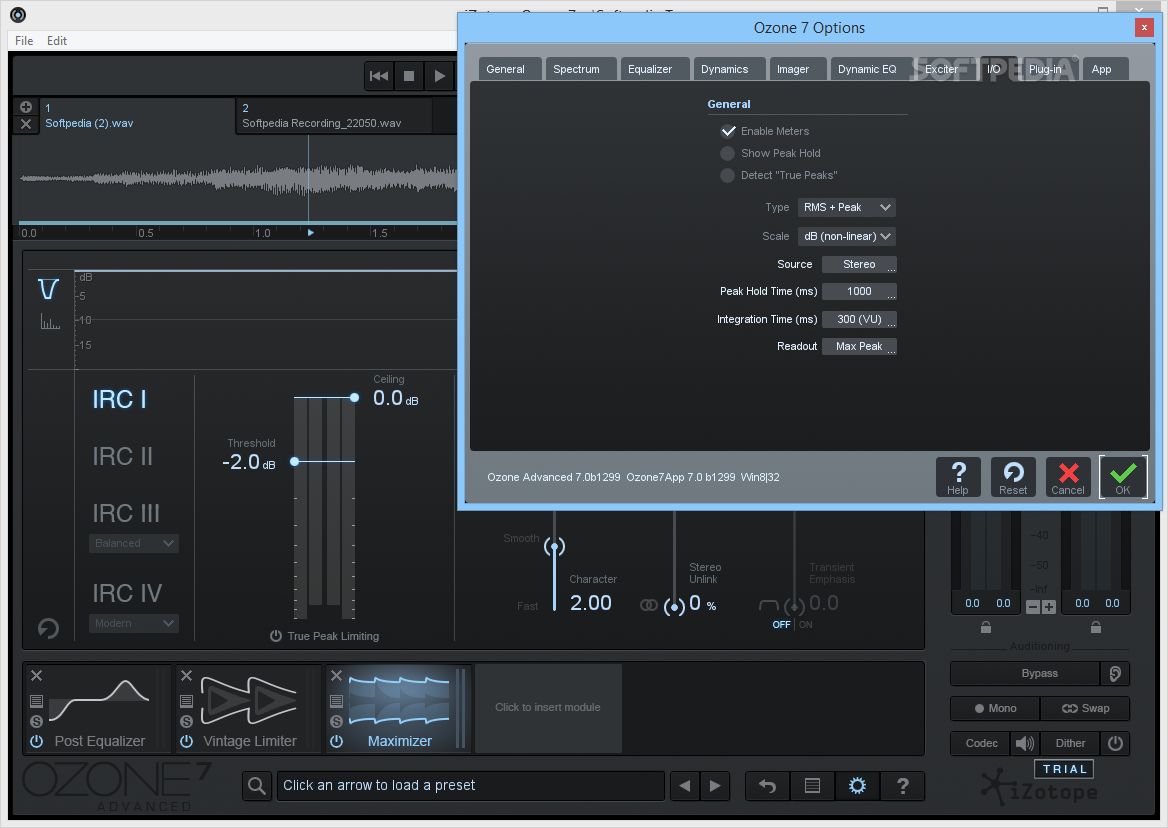Open help with question mark icon in main toolbar
1168x828 pixels.
(x=903, y=786)
